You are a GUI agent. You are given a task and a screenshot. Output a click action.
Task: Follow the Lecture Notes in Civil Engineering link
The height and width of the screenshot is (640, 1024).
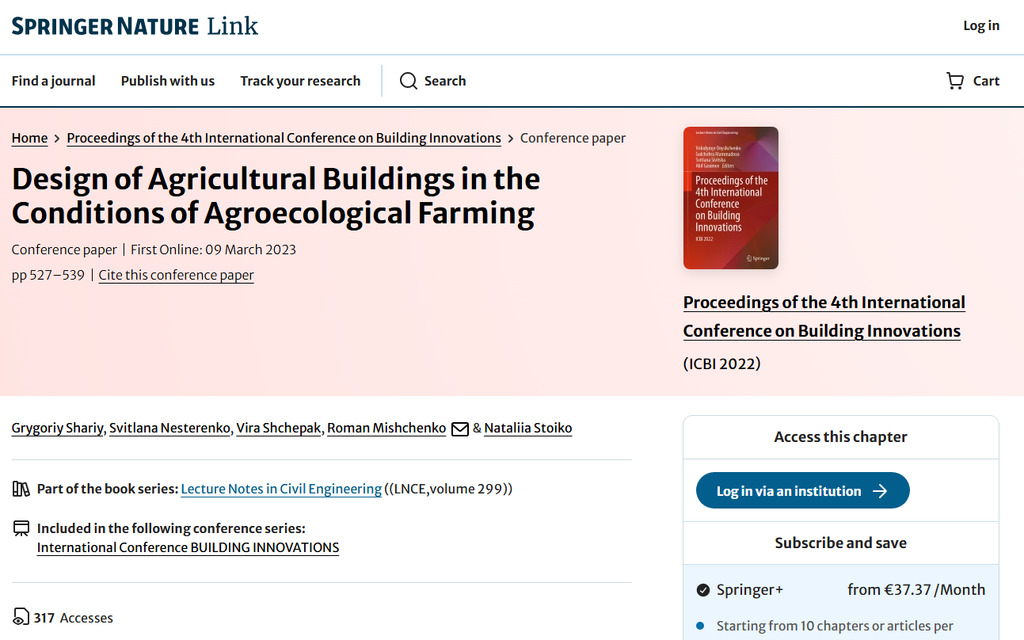(x=280, y=488)
